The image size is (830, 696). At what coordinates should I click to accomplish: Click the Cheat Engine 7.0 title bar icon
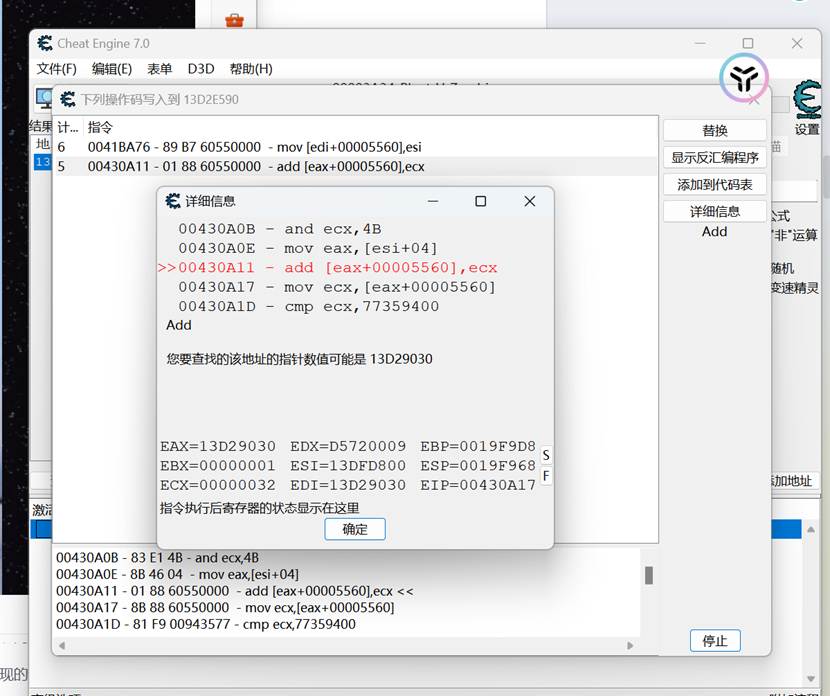[x=45, y=43]
